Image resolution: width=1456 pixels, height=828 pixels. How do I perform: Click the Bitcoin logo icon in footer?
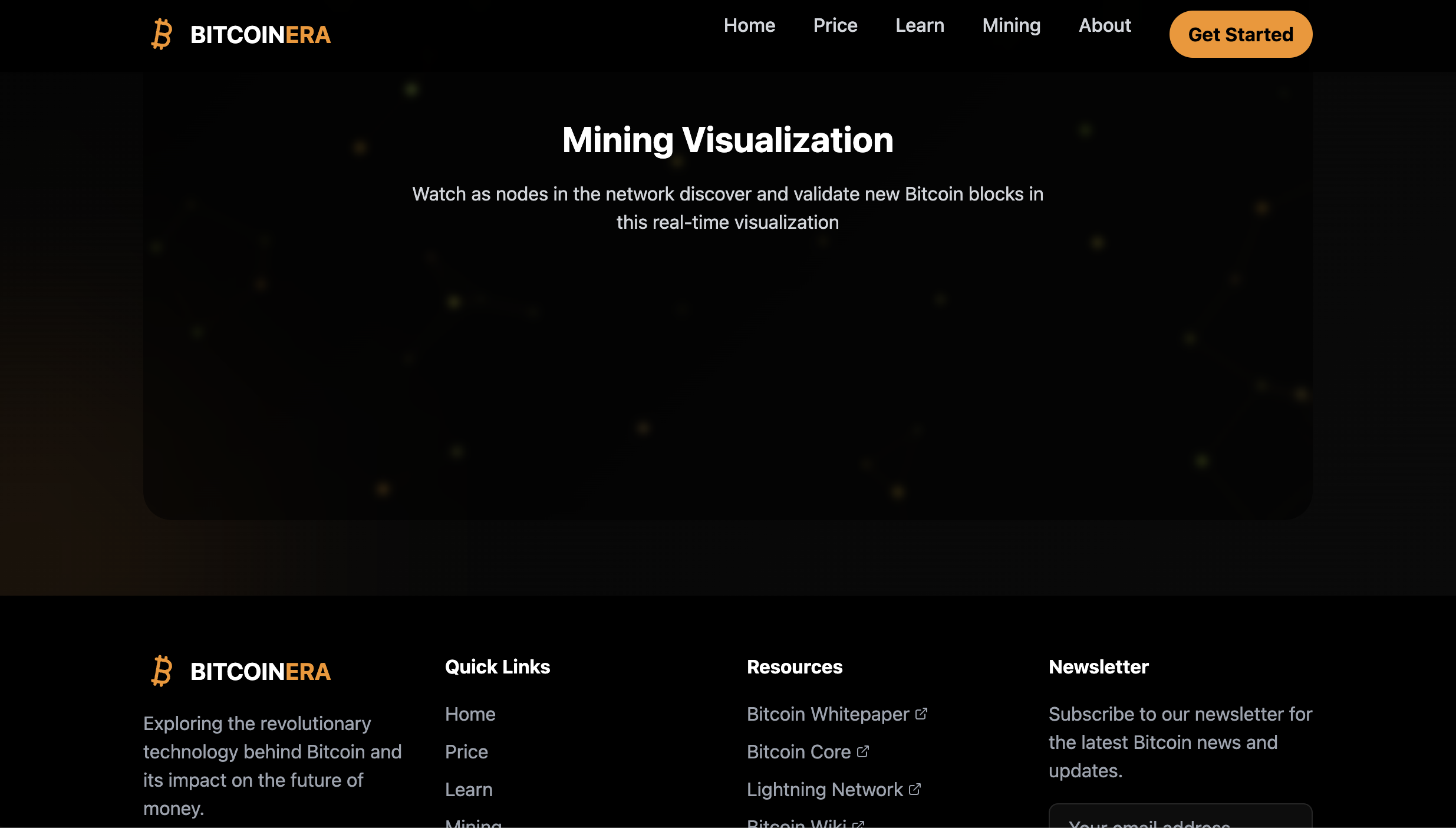click(x=161, y=671)
